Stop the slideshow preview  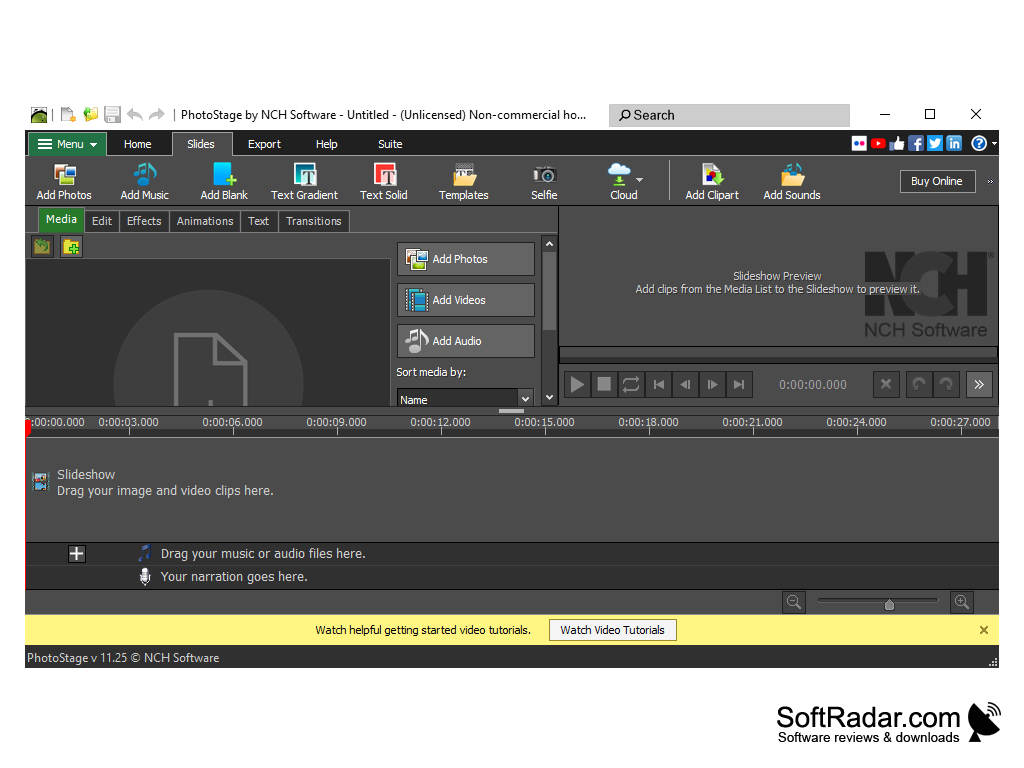[604, 385]
